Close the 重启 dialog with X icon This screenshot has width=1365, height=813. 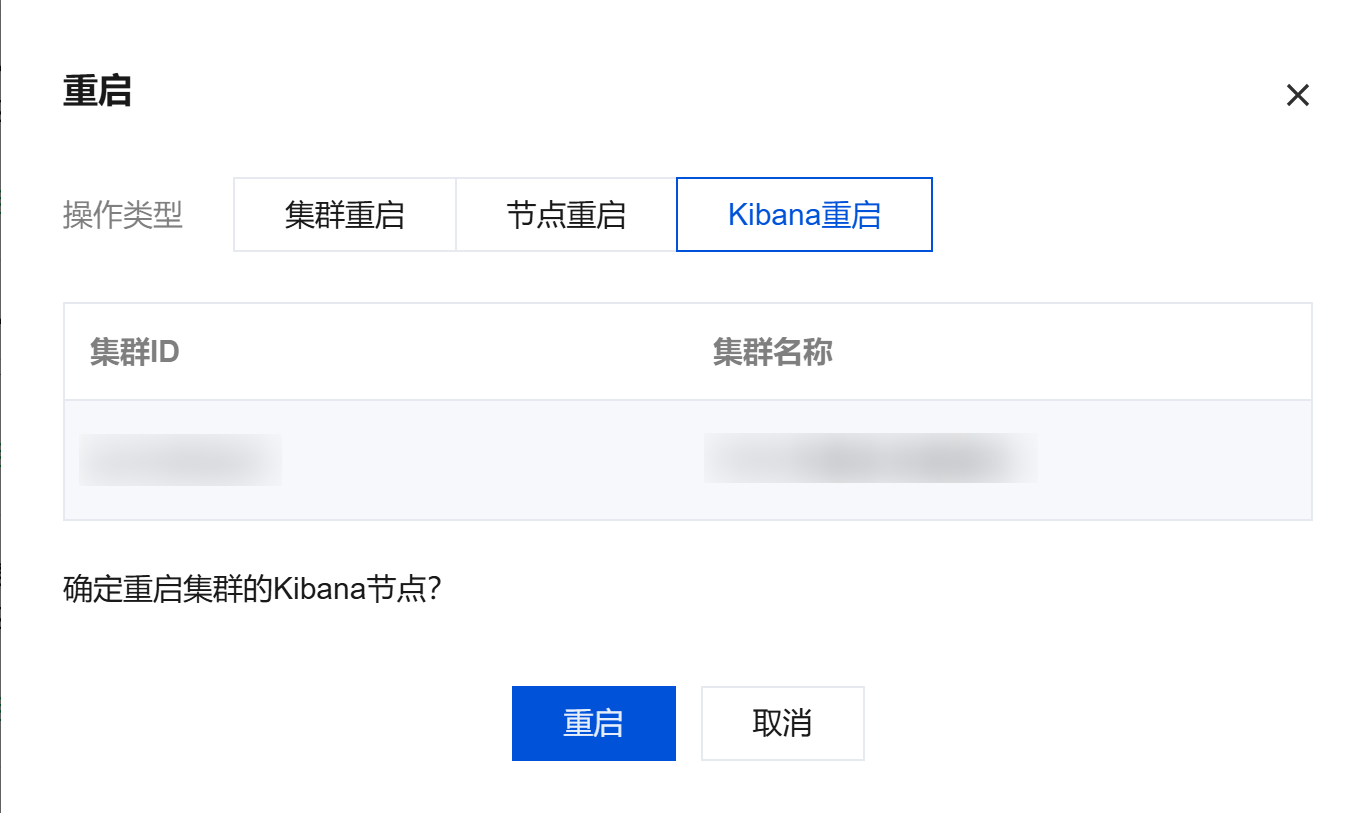pos(1297,96)
